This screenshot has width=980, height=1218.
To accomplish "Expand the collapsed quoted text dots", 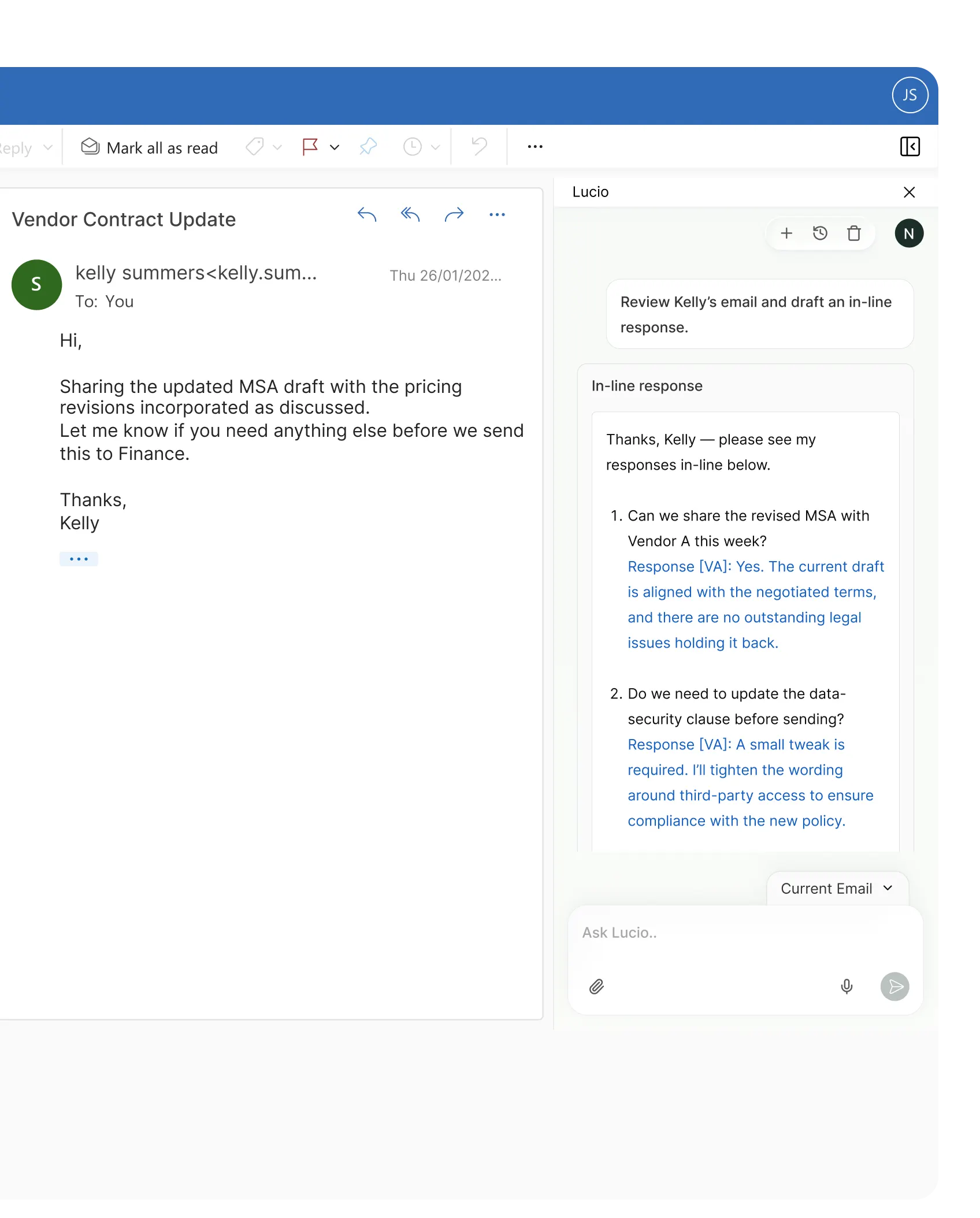I will pos(79,559).
